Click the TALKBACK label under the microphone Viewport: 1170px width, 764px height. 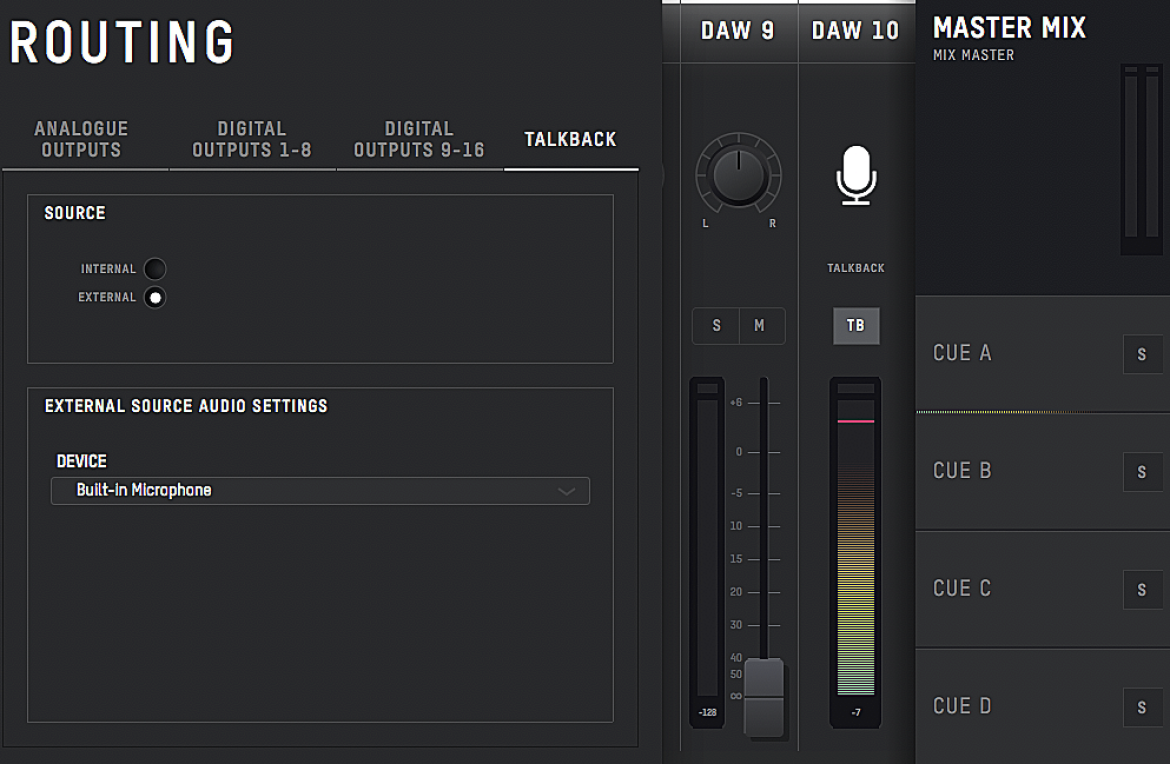tap(856, 268)
